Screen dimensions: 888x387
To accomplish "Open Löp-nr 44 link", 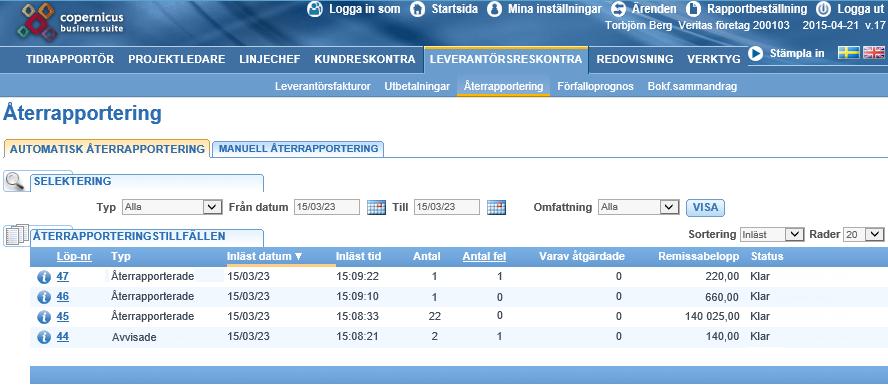I will (x=63, y=337).
